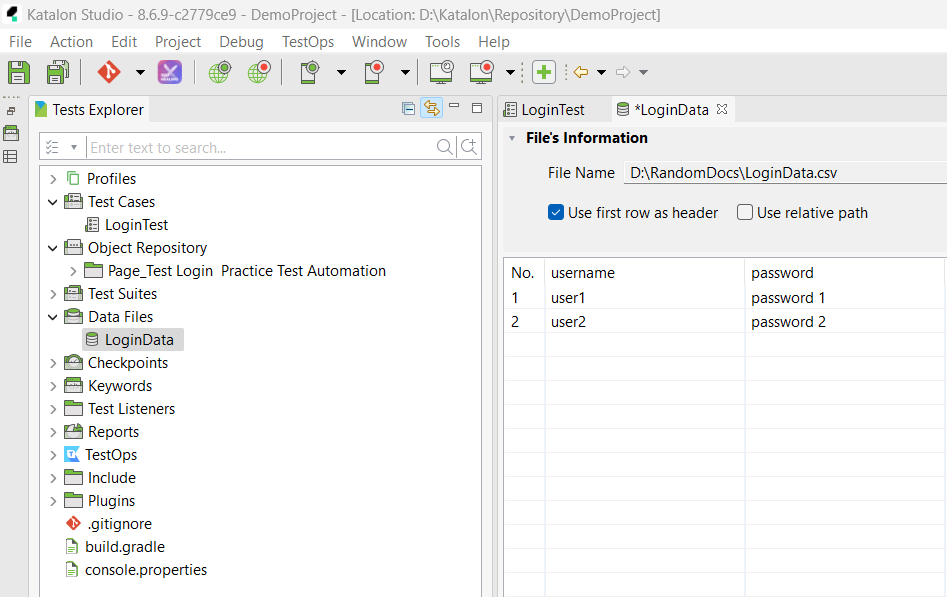Click the Spy Mobile icon

click(309, 73)
